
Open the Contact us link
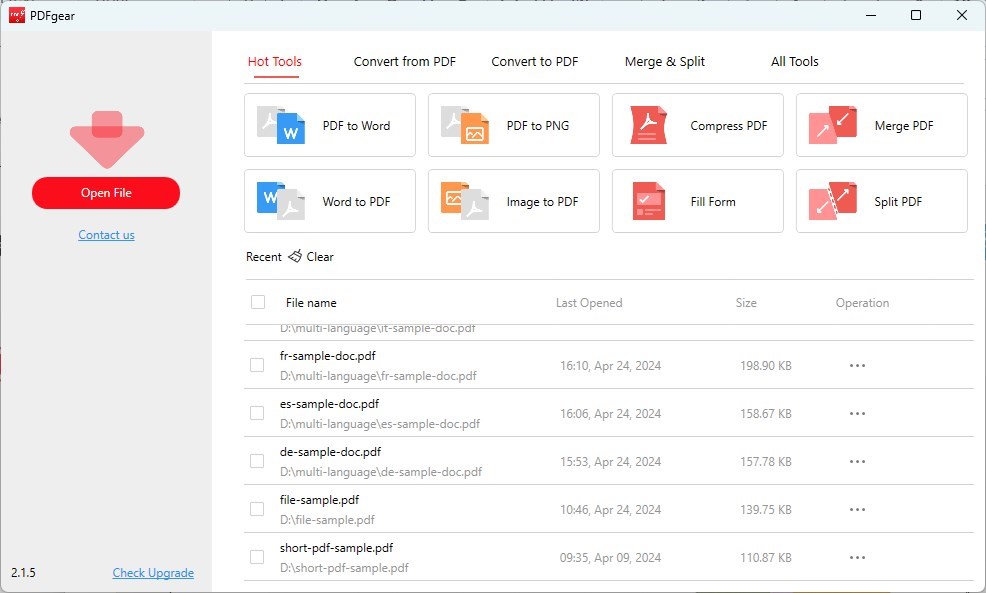tap(106, 234)
